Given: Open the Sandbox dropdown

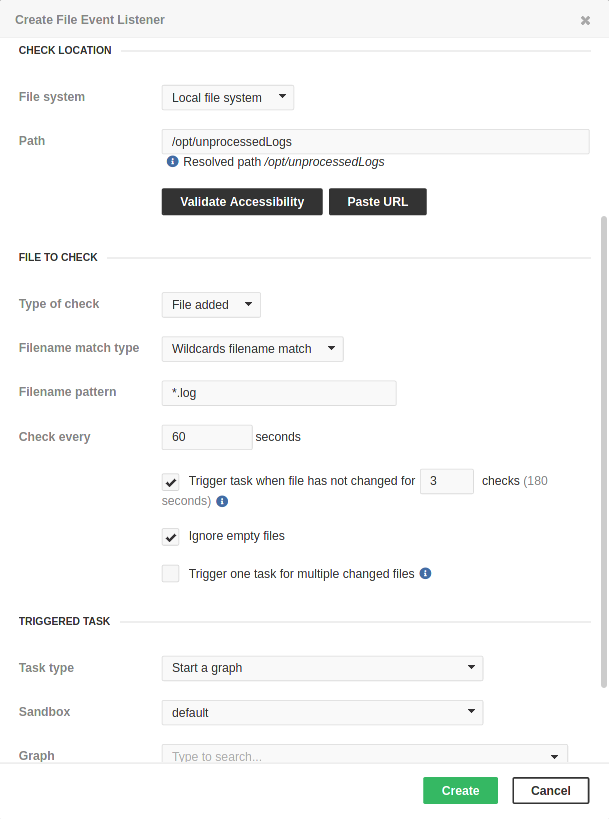Looking at the screenshot, I should point(322,712).
